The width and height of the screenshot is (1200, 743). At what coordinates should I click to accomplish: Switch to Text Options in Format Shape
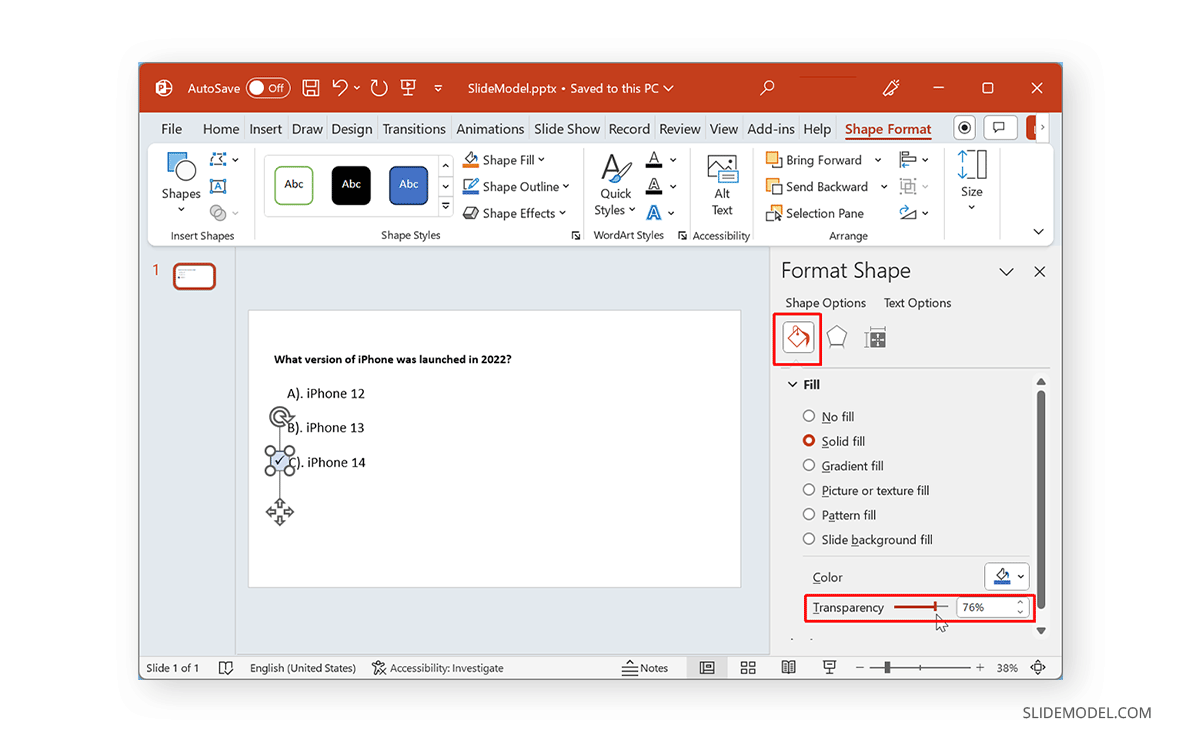[918, 303]
